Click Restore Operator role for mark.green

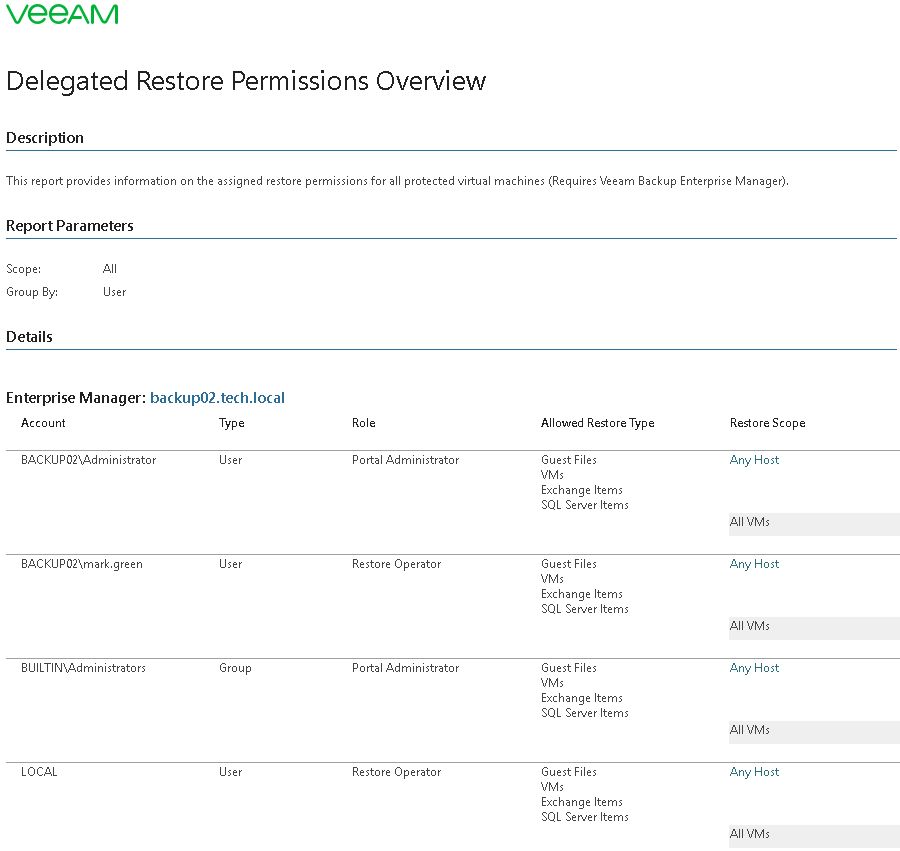[x=396, y=564]
